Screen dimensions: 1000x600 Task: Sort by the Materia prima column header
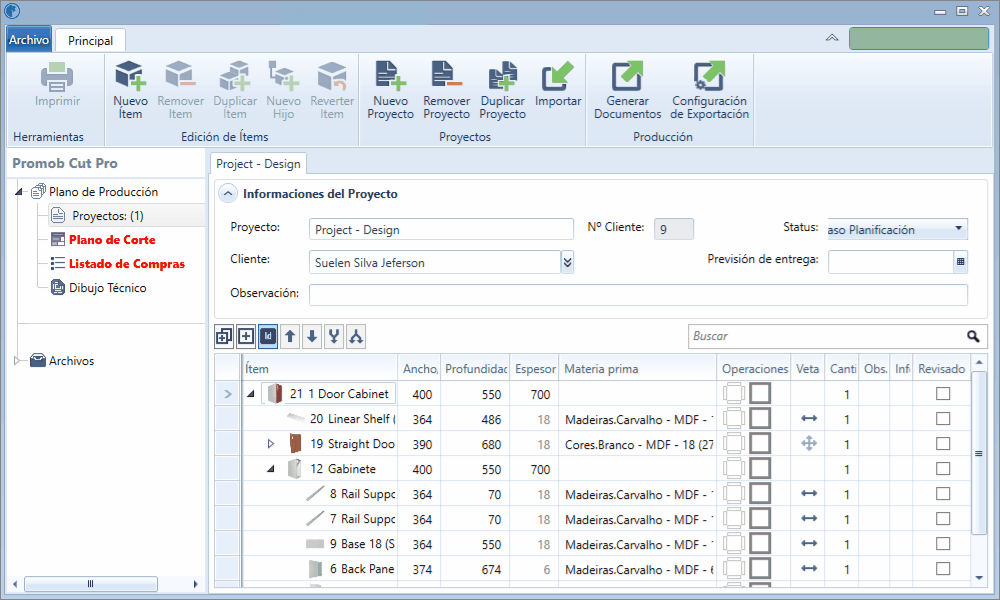pos(637,369)
